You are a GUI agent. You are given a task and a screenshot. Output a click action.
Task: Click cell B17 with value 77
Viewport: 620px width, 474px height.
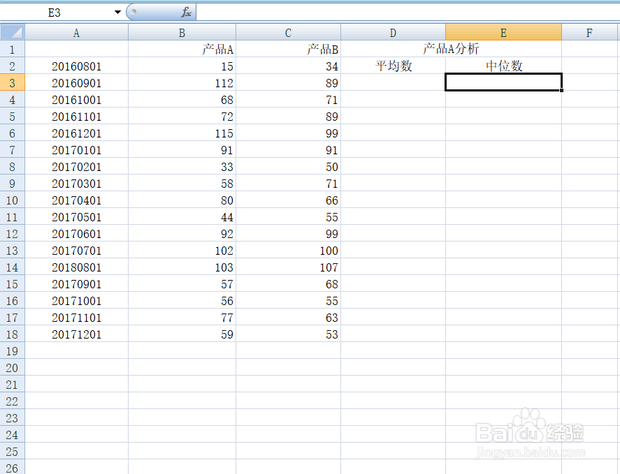click(182, 317)
